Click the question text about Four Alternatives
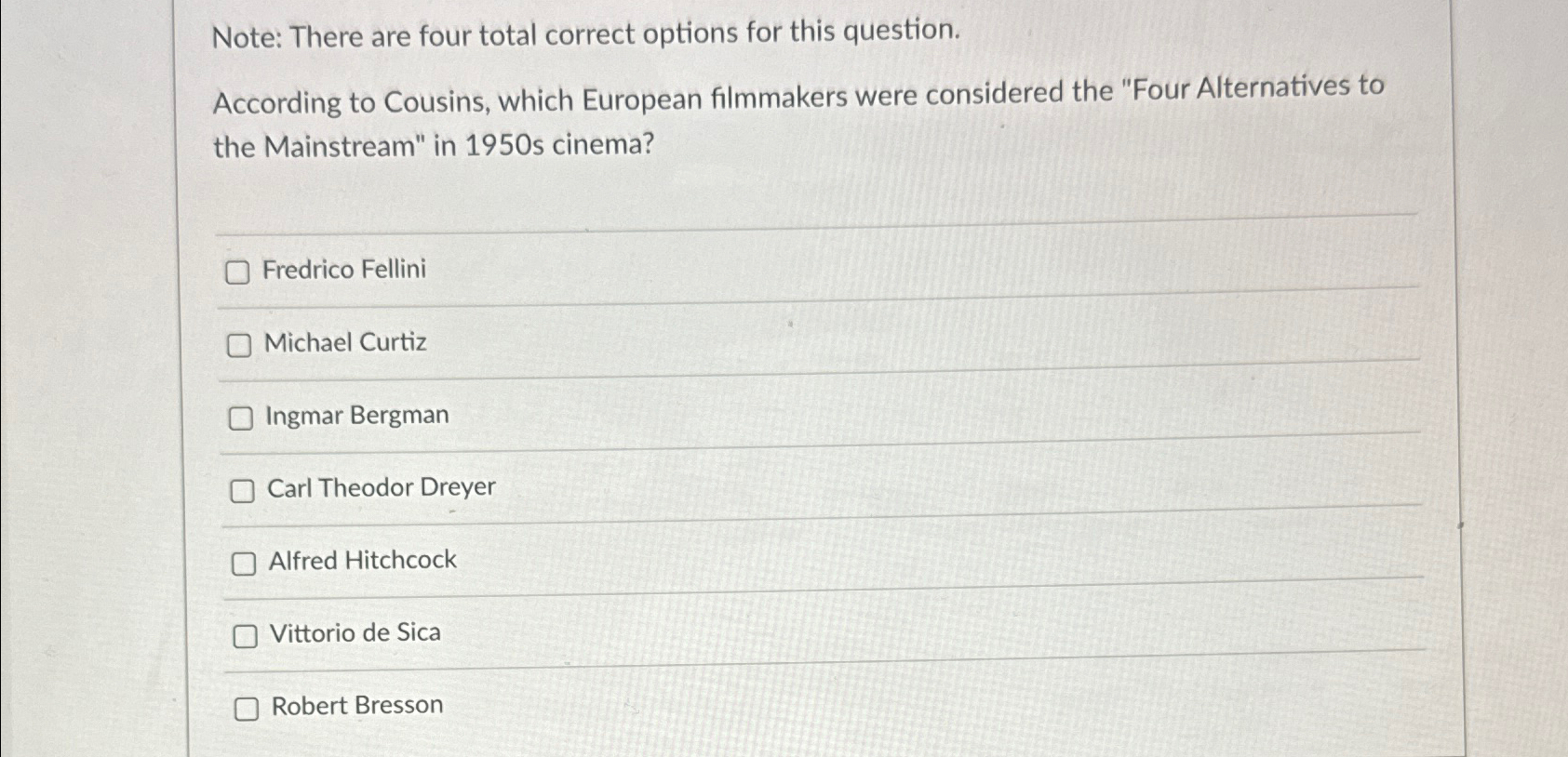 (x=797, y=115)
